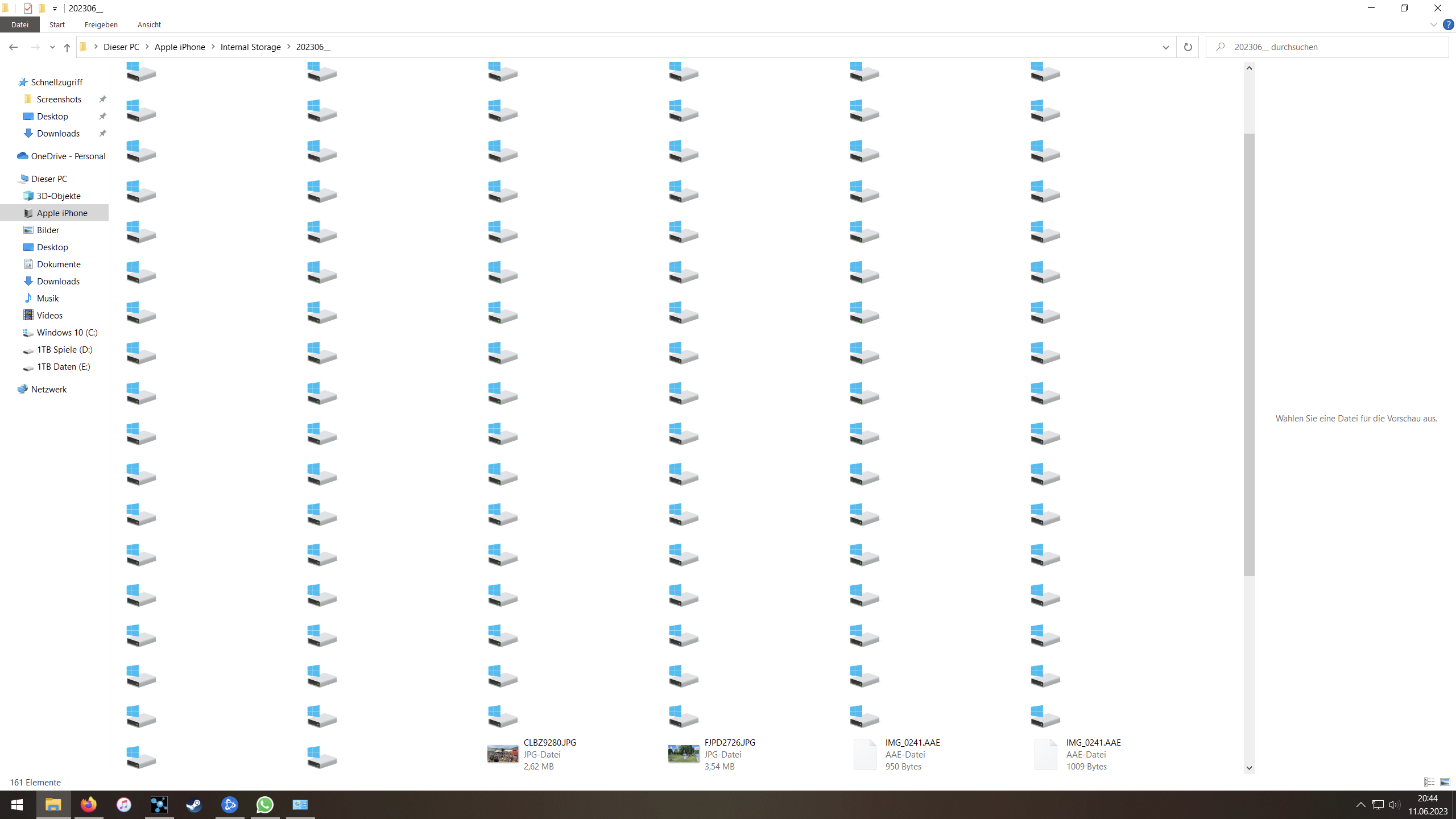Click Internal Storage in the breadcrumb path
The width and height of the screenshot is (1456, 819).
click(x=250, y=47)
